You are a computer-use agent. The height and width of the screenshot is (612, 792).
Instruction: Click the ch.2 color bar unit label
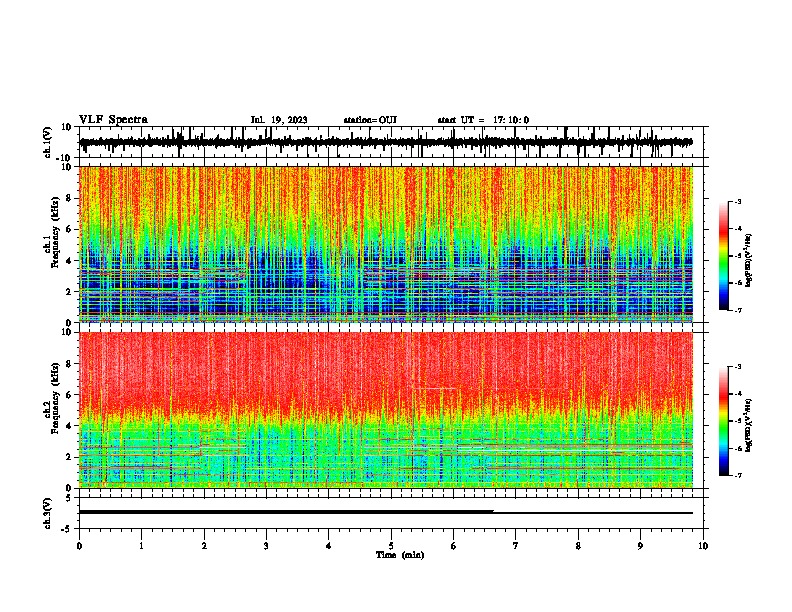pyautogui.click(x=749, y=425)
